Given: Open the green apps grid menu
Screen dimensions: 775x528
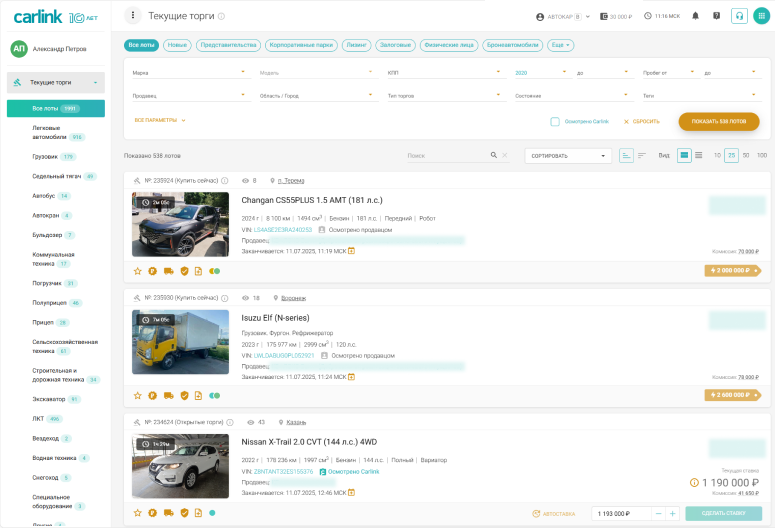Looking at the screenshot, I should pos(761,16).
